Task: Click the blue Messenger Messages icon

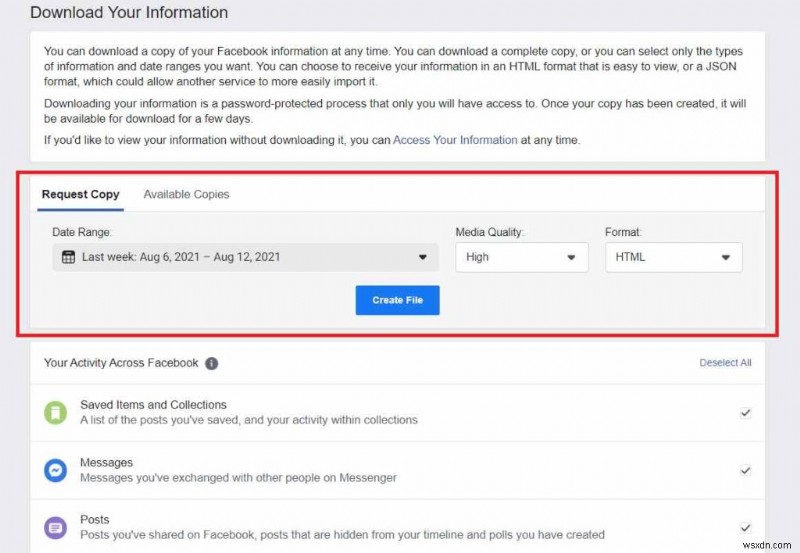Action: [x=55, y=470]
